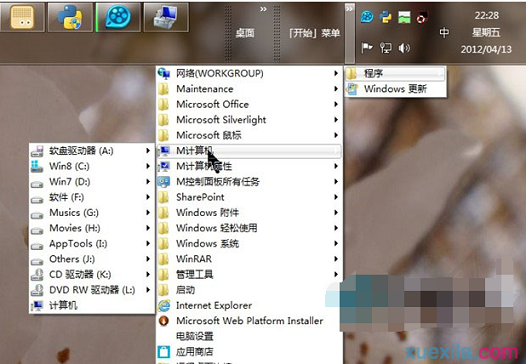Select the 启动 folder menu item
The height and width of the screenshot is (364, 526).
click(x=249, y=290)
